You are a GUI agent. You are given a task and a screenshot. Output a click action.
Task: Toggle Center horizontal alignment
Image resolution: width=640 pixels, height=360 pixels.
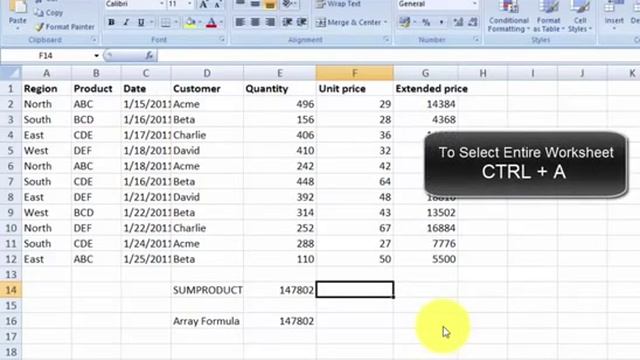click(255, 22)
